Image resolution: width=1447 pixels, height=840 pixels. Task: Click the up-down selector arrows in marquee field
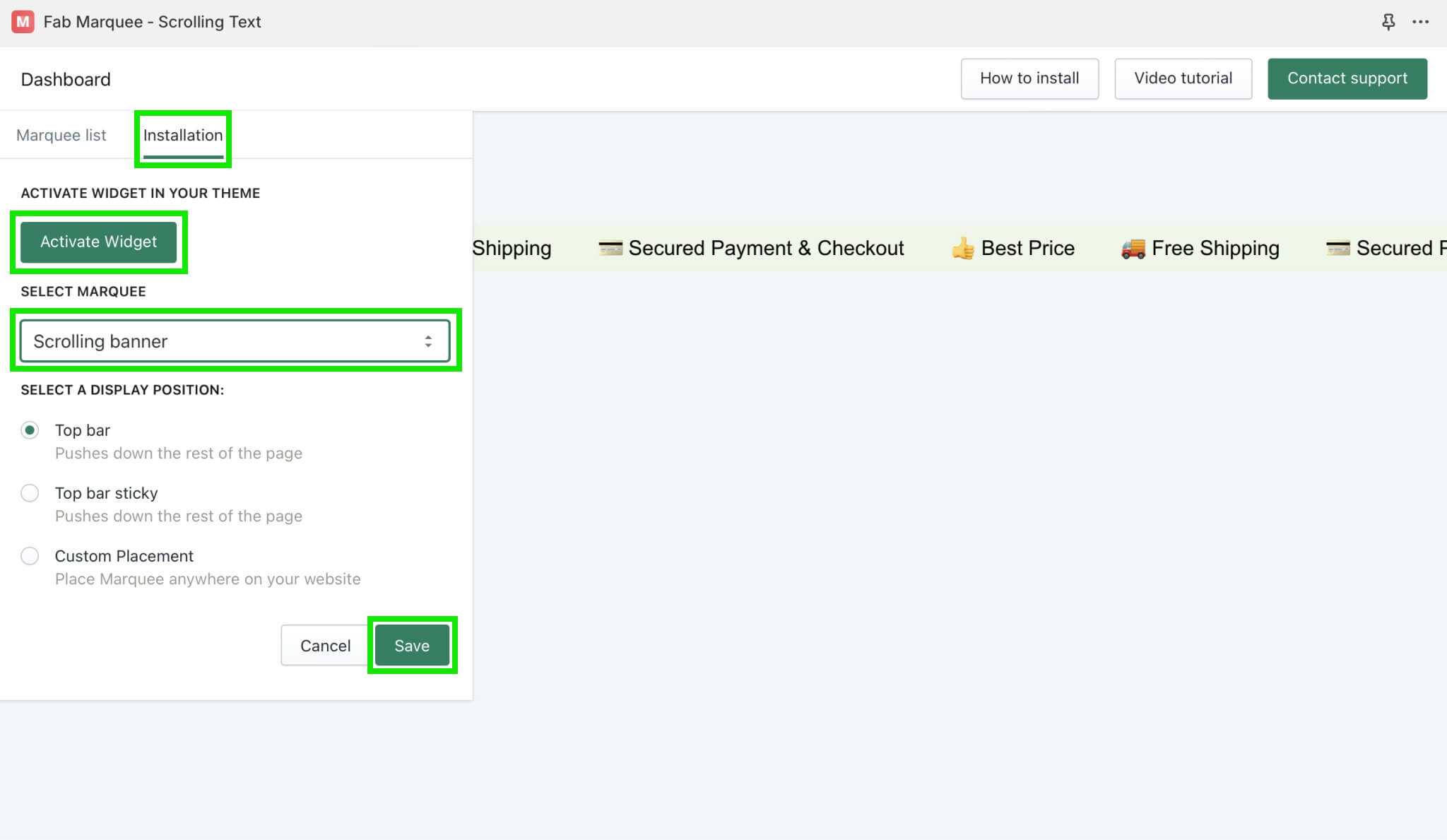[429, 341]
